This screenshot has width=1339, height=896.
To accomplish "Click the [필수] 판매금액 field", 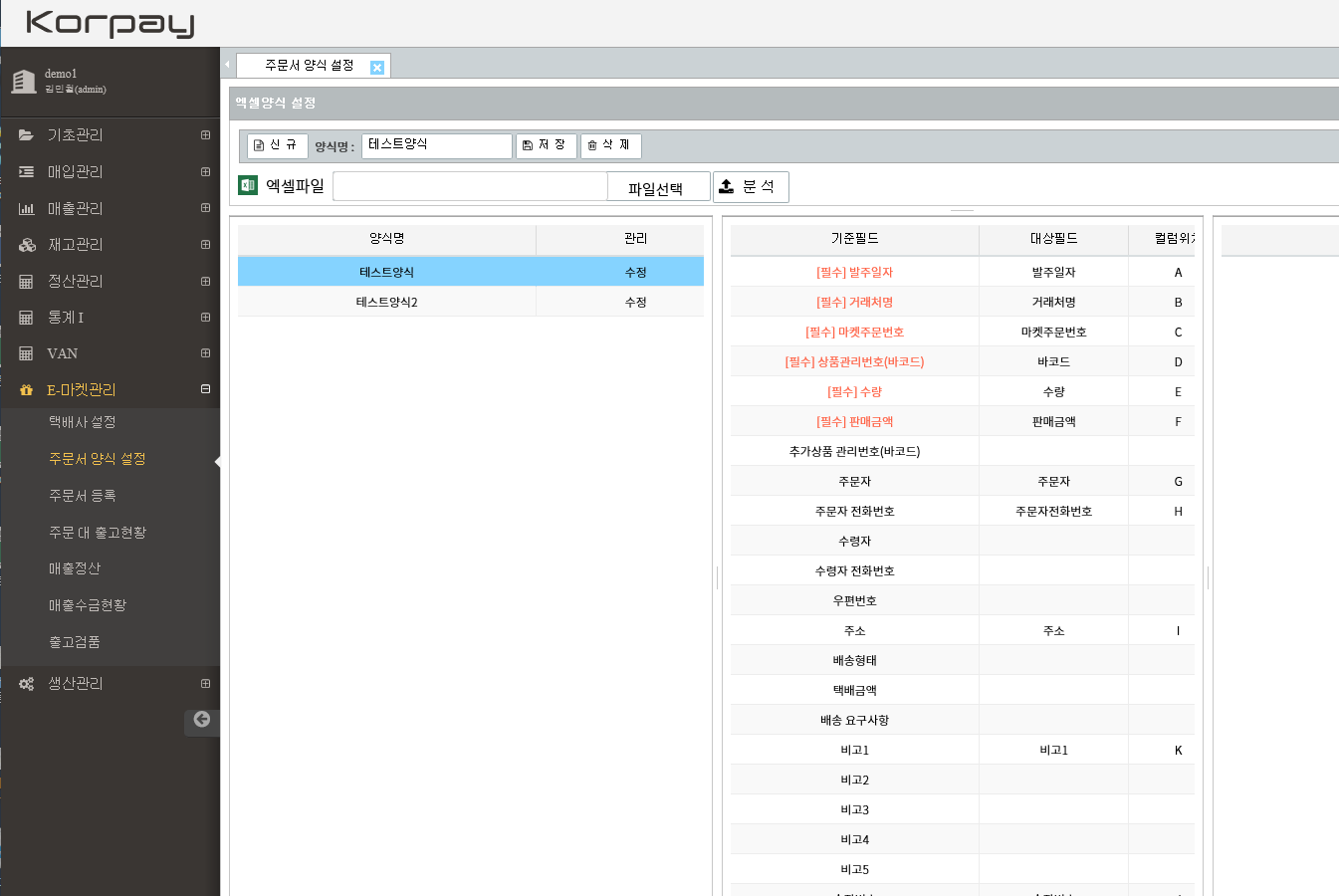I will pos(854,421).
